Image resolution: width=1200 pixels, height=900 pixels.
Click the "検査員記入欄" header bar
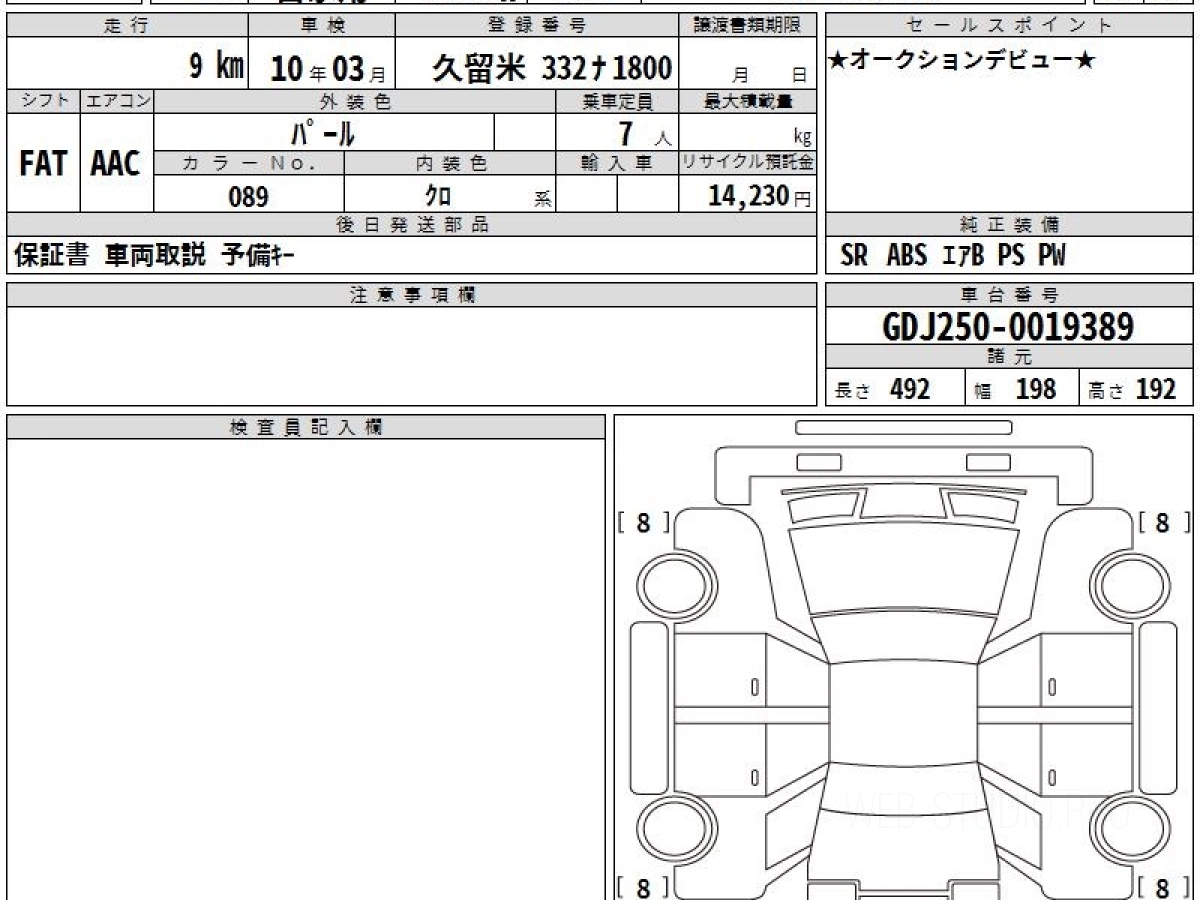pyautogui.click(x=306, y=427)
